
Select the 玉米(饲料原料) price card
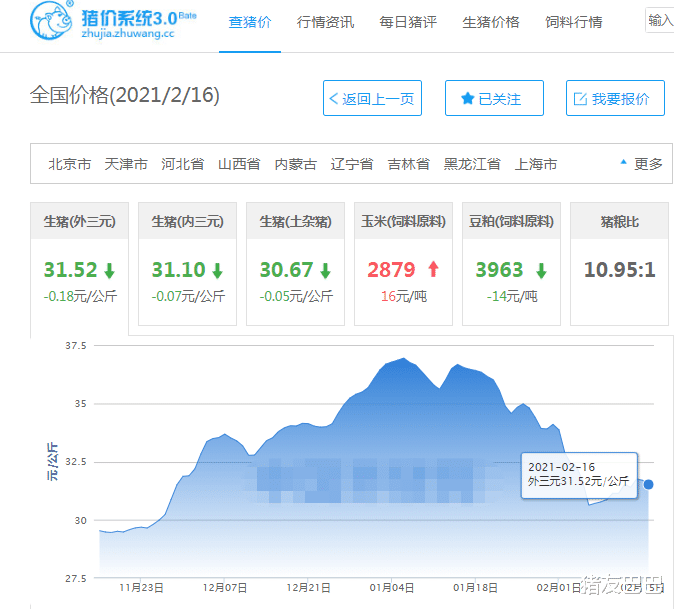(403, 264)
